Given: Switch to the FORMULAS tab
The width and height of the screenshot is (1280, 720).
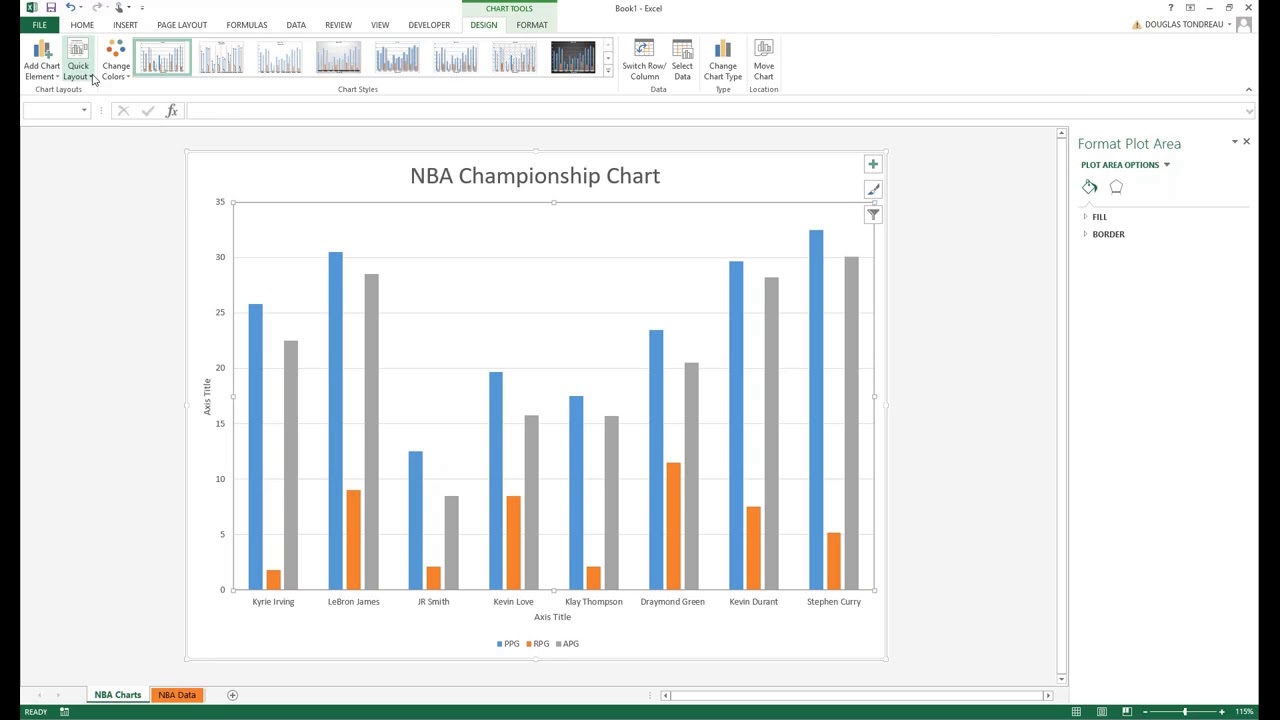Looking at the screenshot, I should tap(246, 25).
